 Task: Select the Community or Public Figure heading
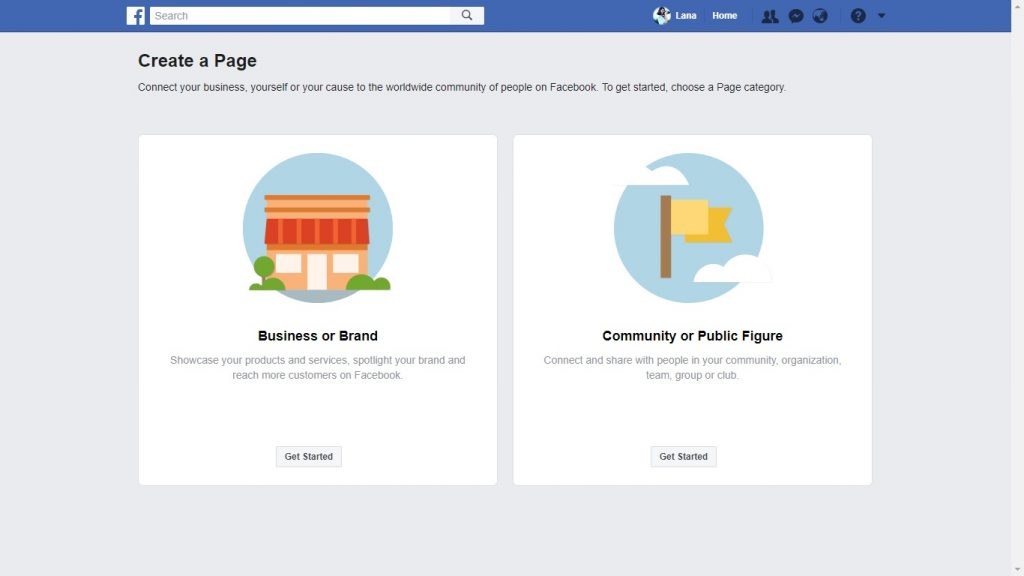(692, 336)
